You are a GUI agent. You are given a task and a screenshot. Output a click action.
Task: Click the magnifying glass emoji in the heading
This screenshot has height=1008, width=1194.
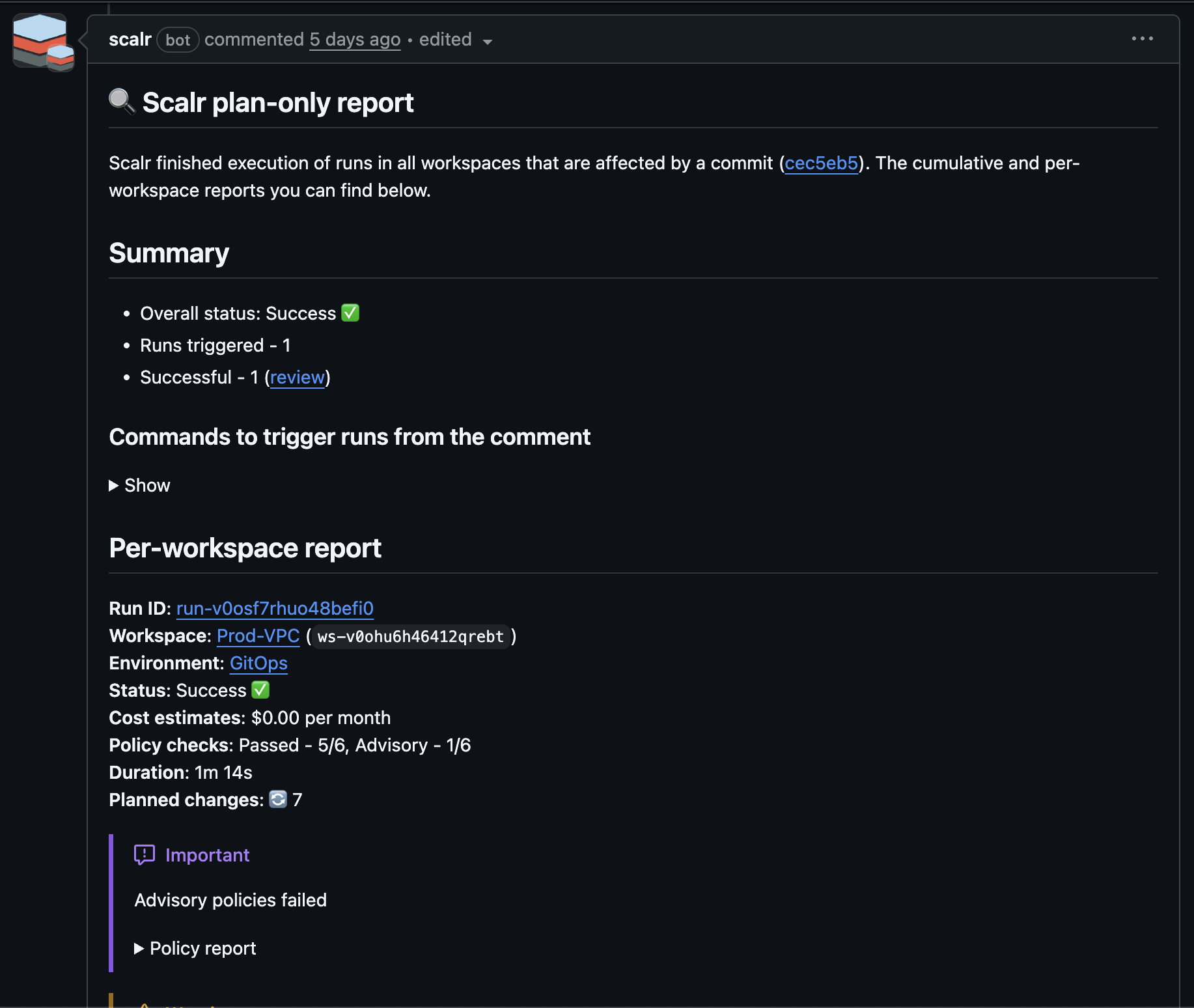coord(122,102)
